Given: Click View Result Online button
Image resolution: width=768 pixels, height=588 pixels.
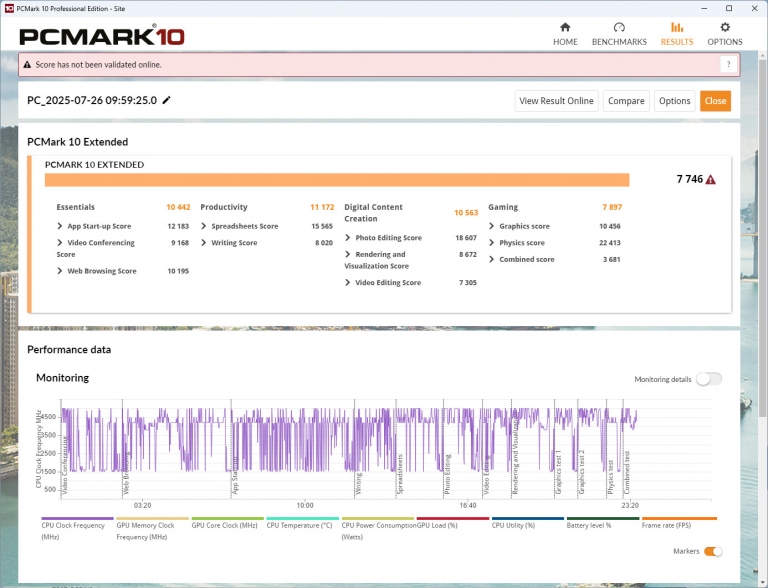Looking at the screenshot, I should point(556,101).
